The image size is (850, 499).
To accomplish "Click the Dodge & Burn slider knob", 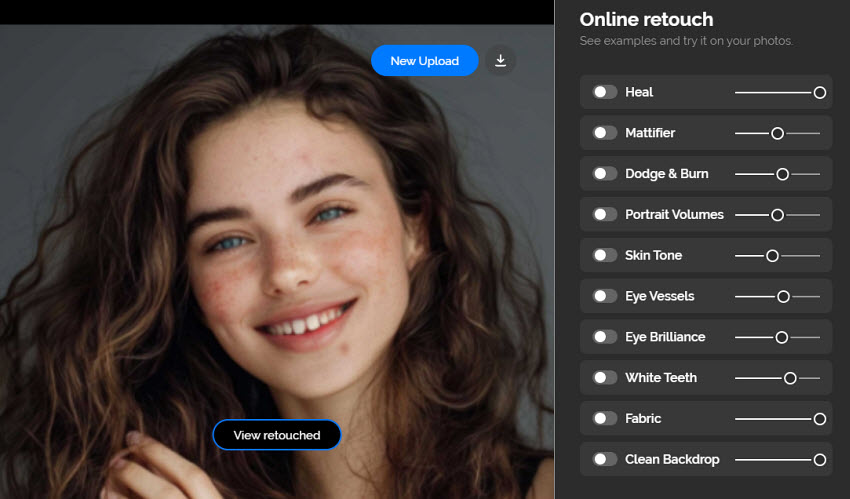I will (x=782, y=174).
